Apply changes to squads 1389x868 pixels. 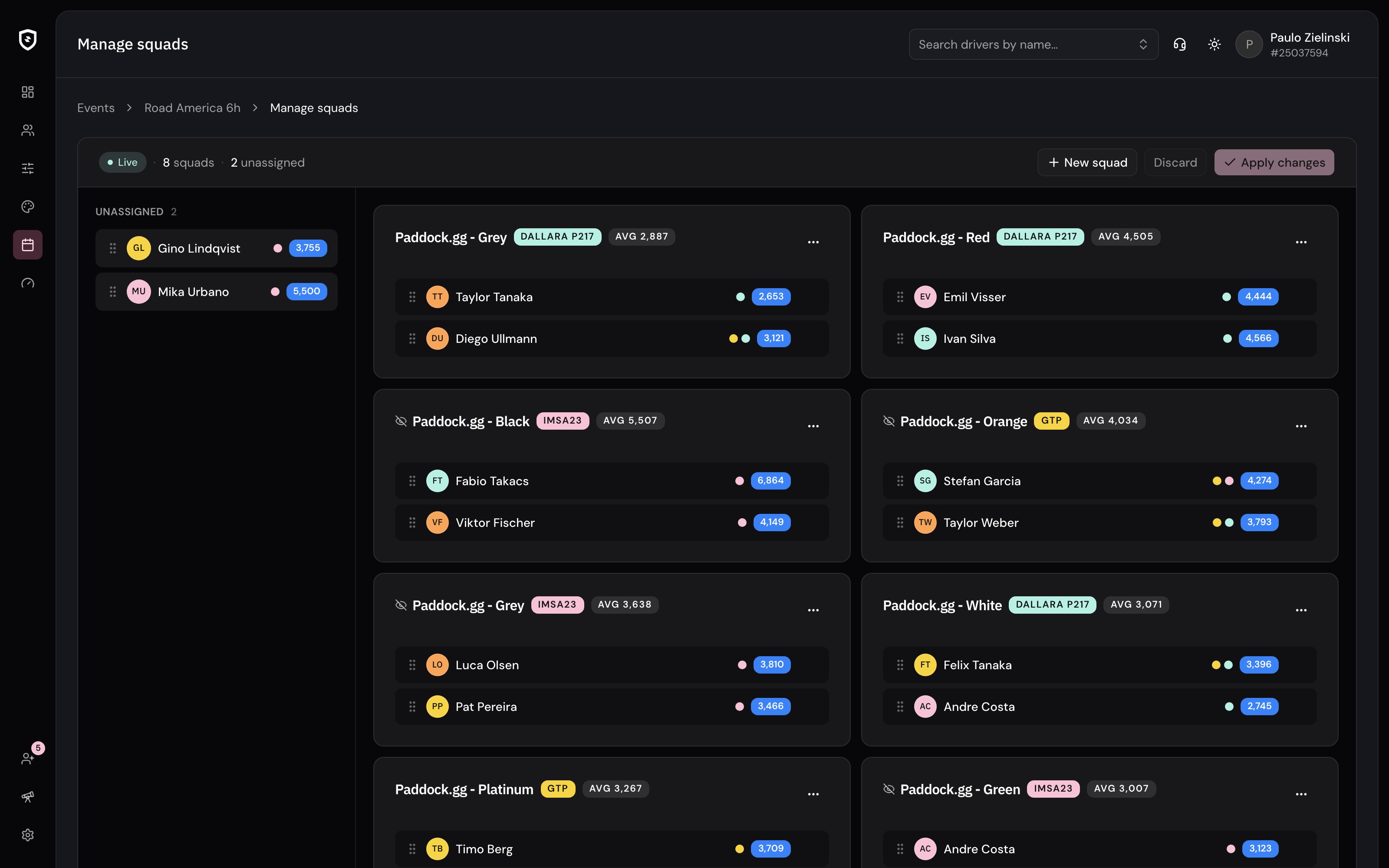tap(1274, 162)
